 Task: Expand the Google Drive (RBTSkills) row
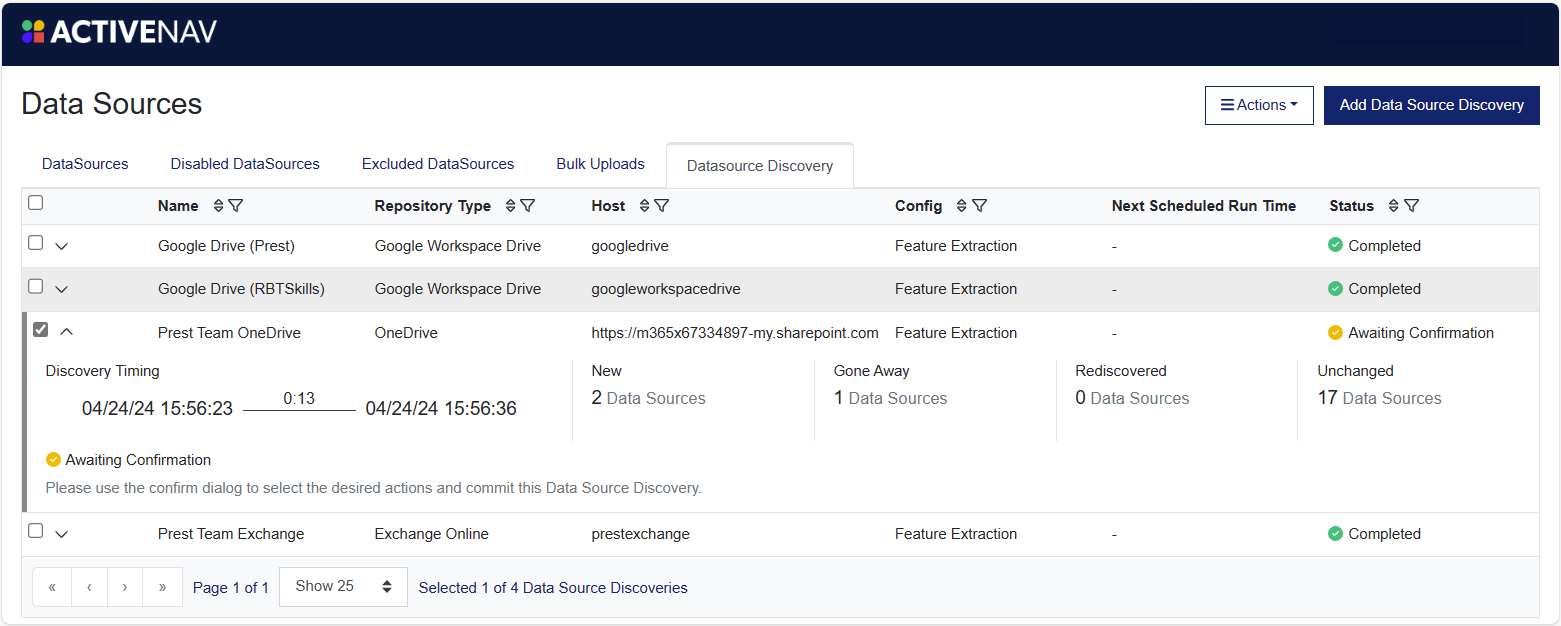[61, 289]
